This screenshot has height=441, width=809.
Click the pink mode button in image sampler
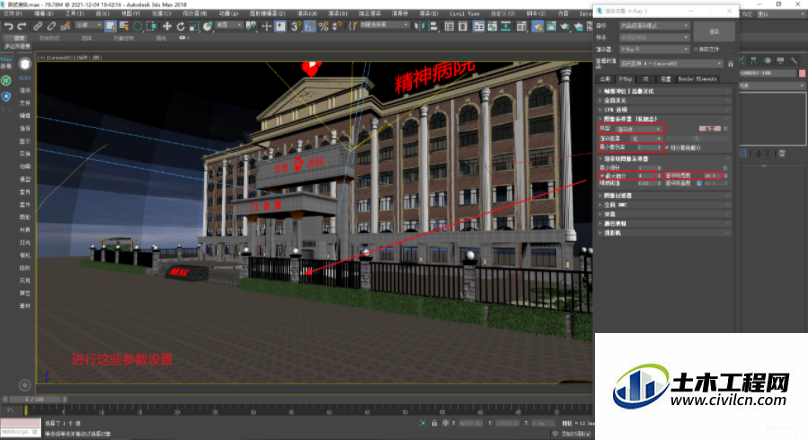pyautogui.click(x=710, y=128)
